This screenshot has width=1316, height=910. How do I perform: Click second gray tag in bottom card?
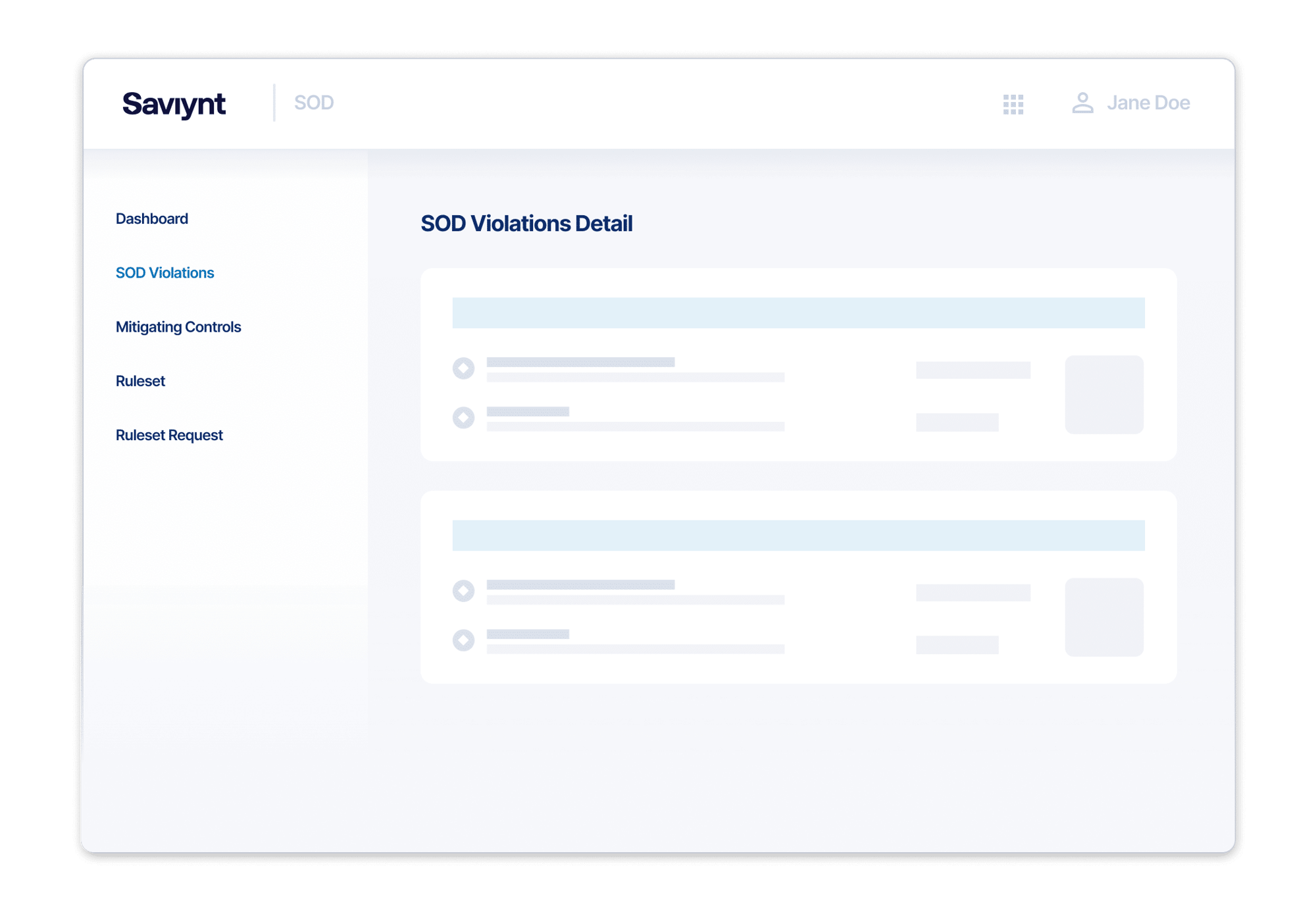click(957, 644)
